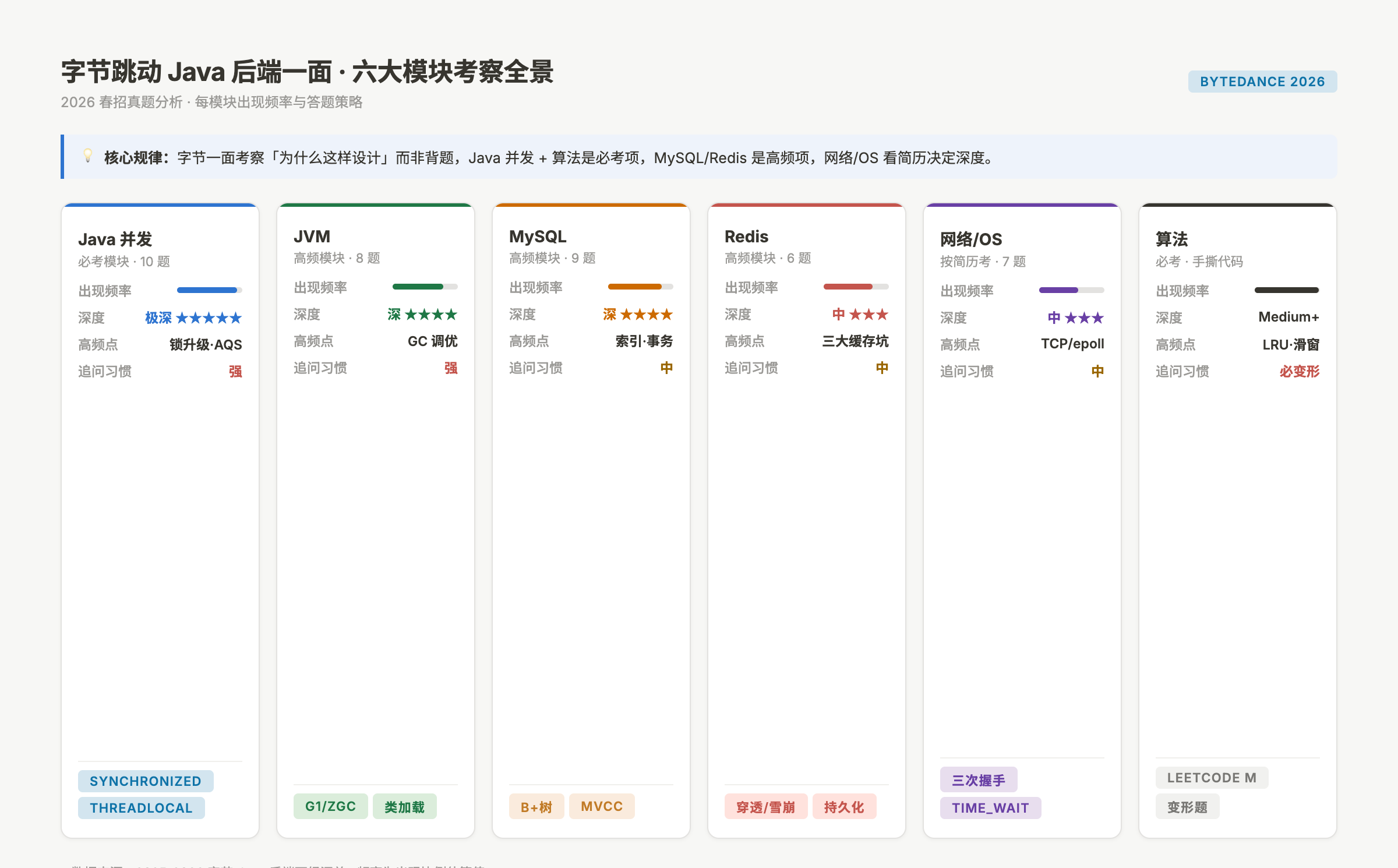
Task: Click the 2026 春招真题分析 subtitle line
Action: 211,103
